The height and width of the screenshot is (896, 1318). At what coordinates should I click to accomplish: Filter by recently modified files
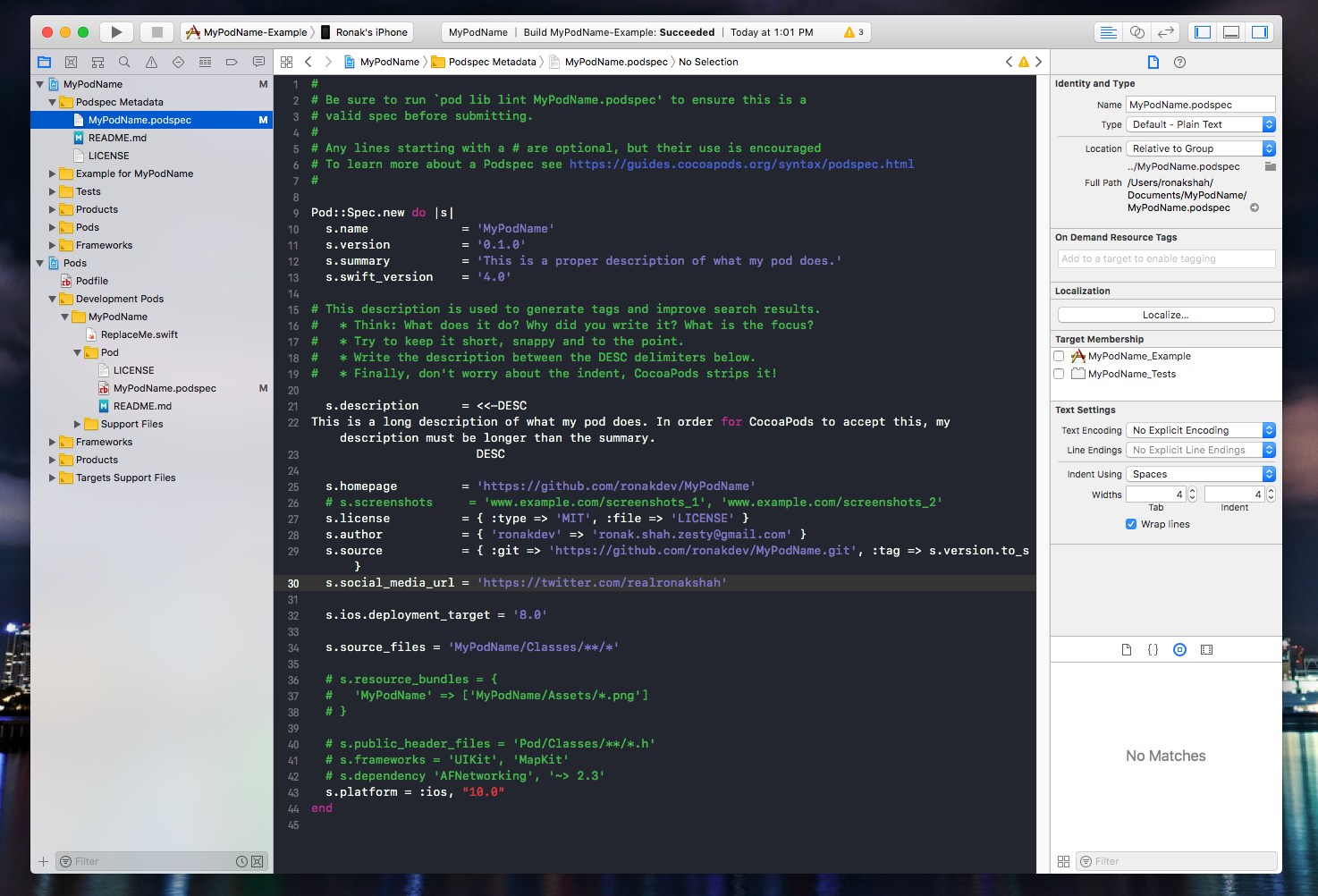click(241, 862)
